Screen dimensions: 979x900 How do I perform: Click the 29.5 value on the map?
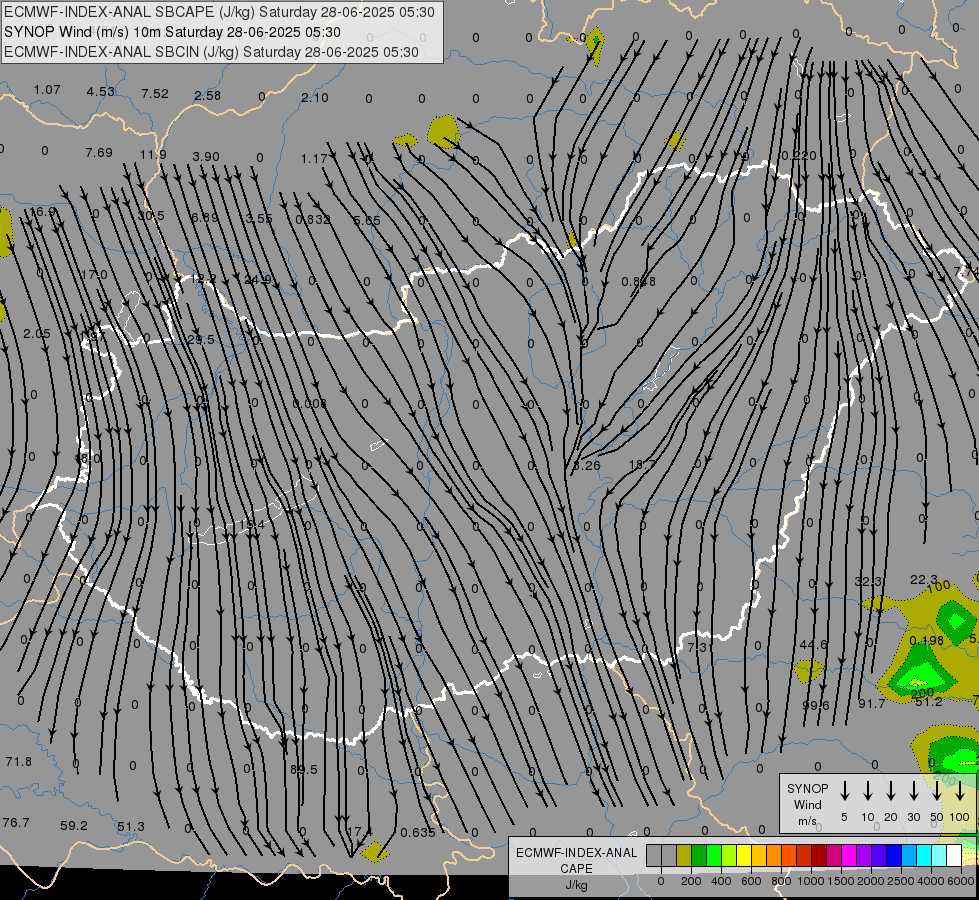[x=201, y=340]
